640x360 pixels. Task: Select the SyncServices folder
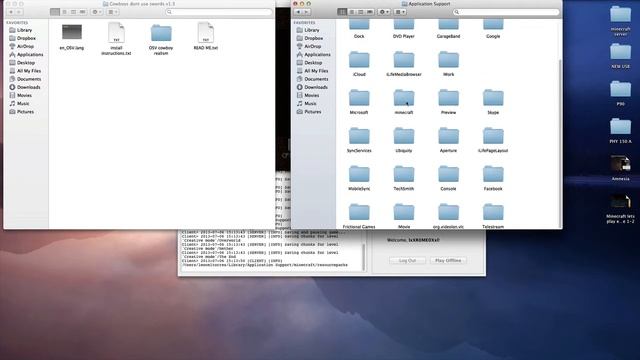359,137
